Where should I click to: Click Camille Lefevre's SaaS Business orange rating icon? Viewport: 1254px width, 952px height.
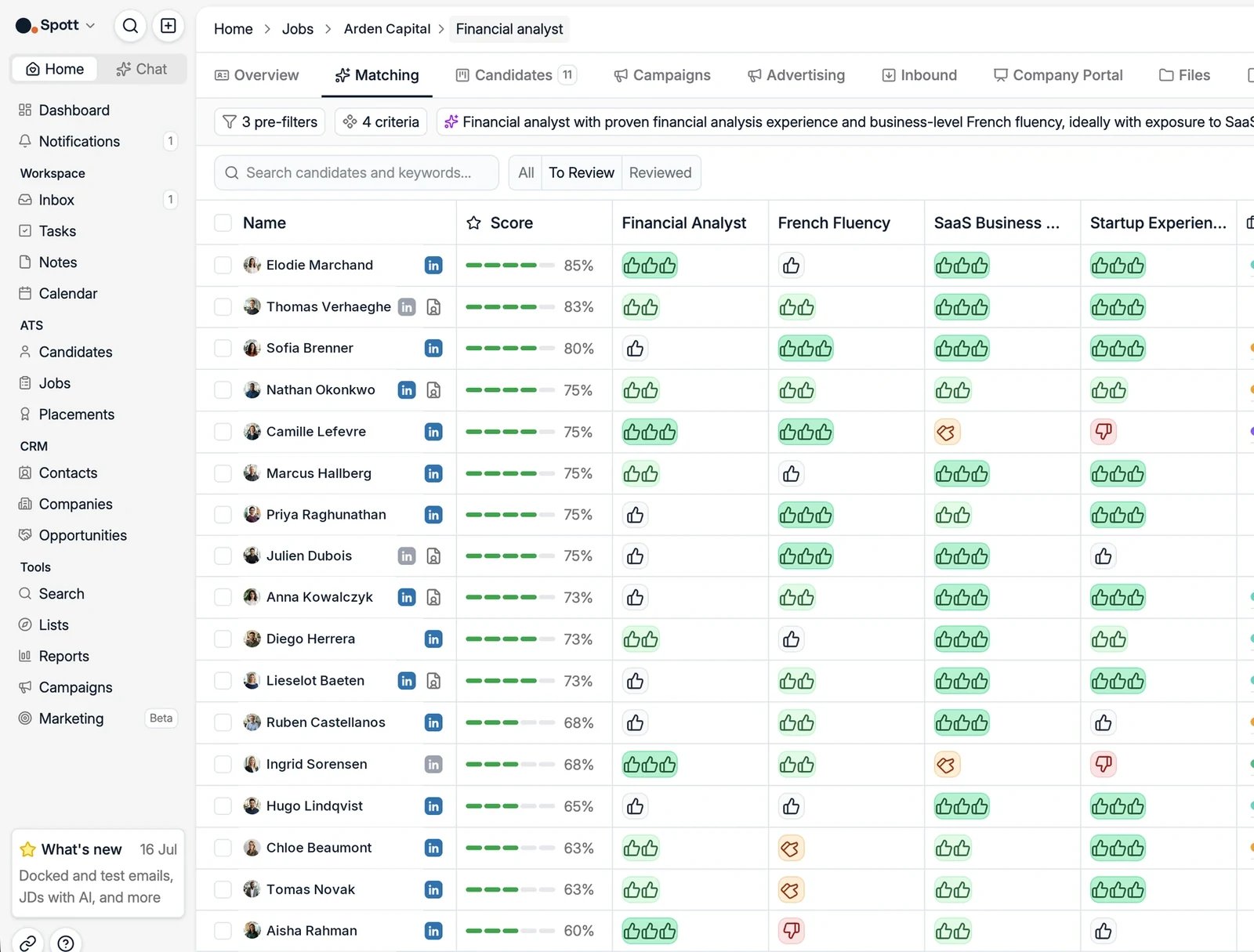pyautogui.click(x=947, y=432)
